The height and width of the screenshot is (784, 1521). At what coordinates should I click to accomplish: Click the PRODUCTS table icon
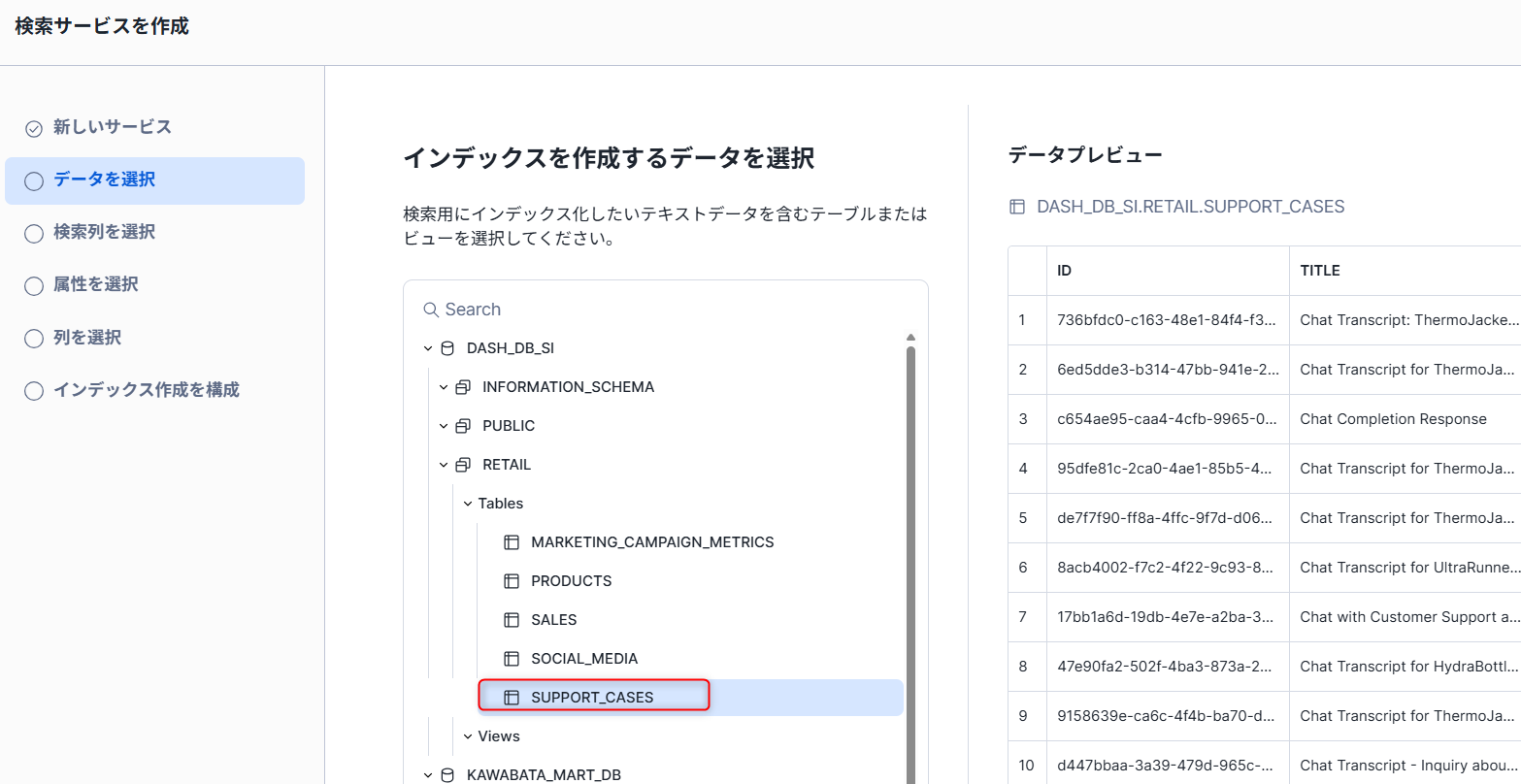pos(512,581)
